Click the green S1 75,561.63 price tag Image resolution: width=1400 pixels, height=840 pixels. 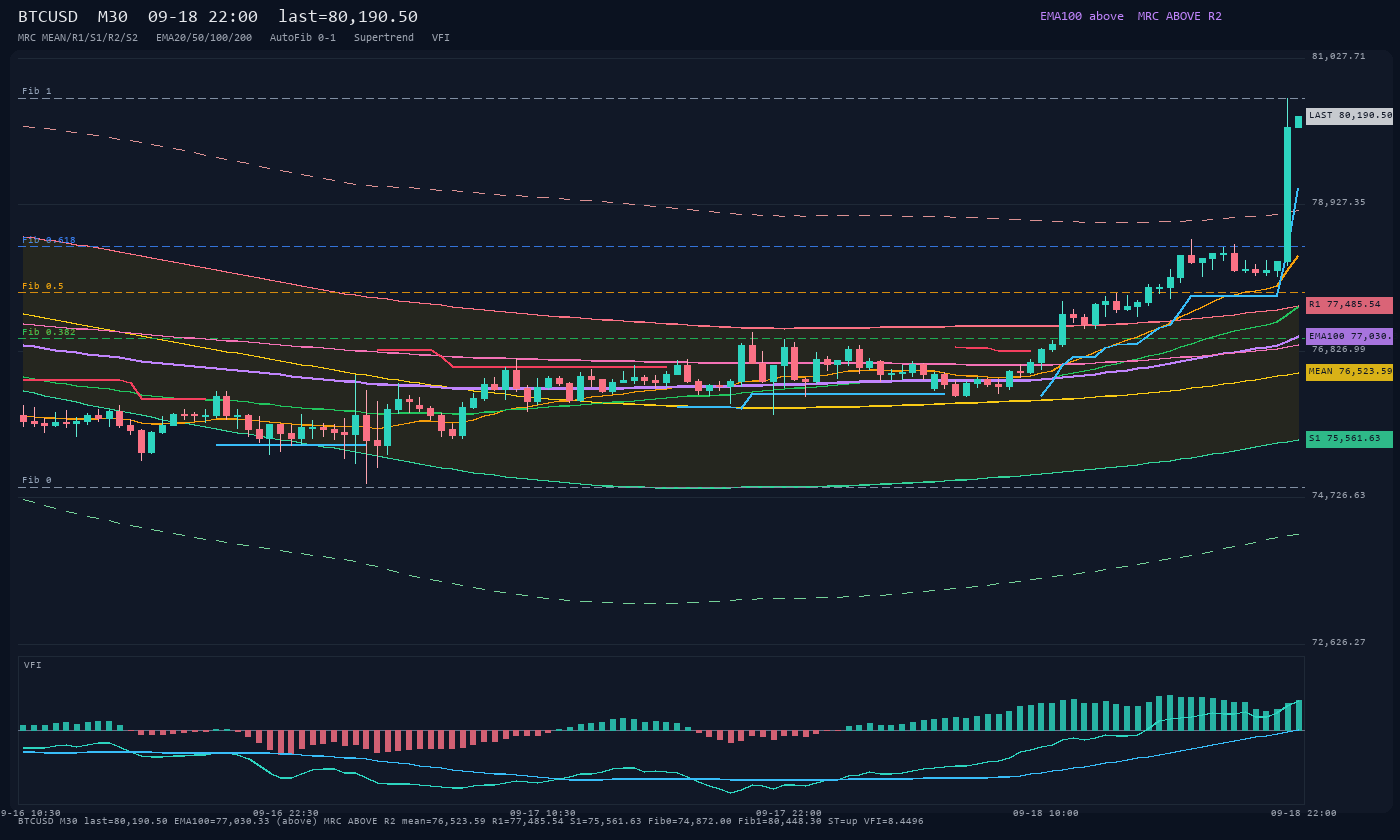pyautogui.click(x=1350, y=438)
